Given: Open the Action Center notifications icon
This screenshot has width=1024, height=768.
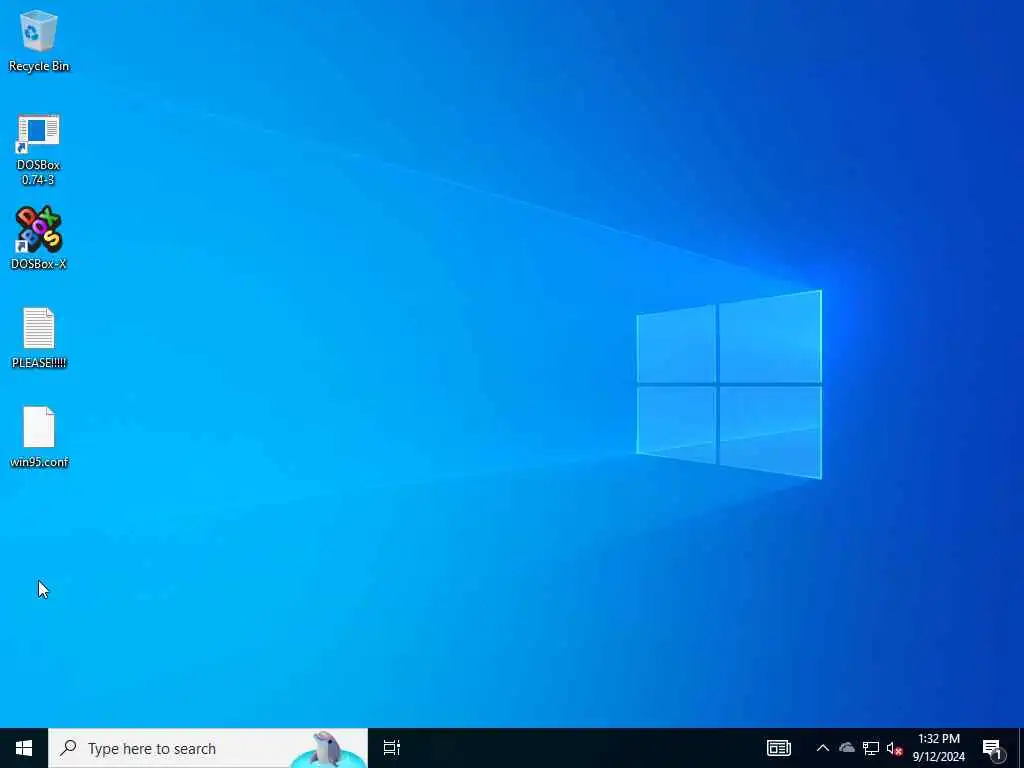Looking at the screenshot, I should click(x=993, y=748).
